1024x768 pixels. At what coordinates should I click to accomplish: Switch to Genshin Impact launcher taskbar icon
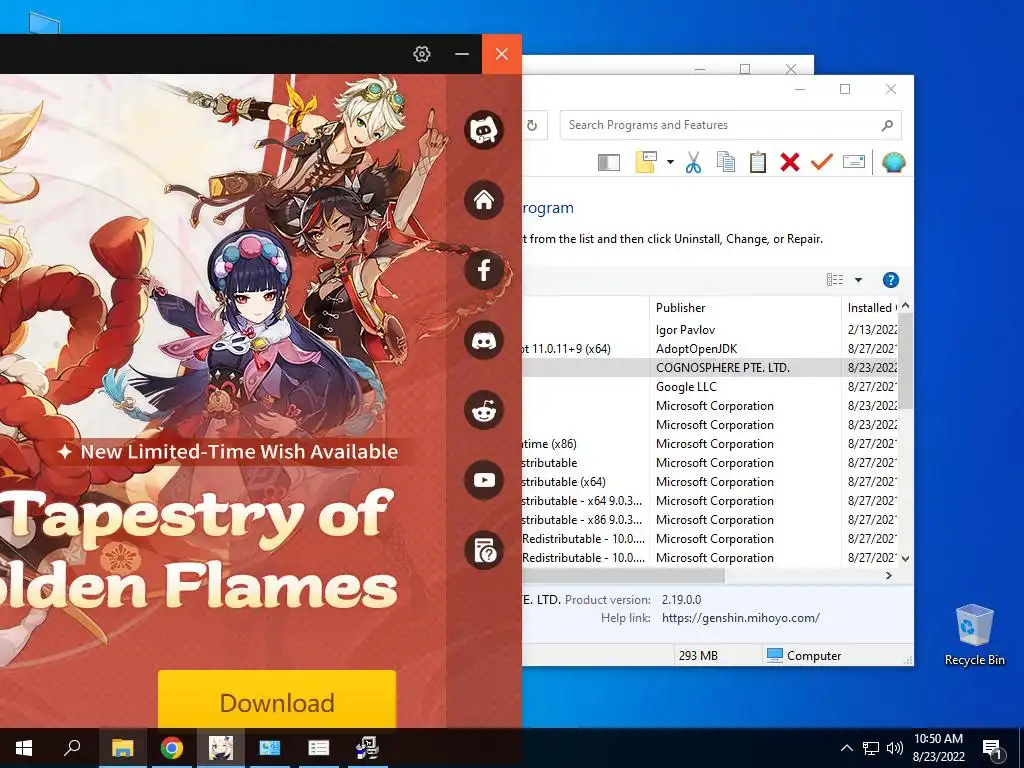point(221,748)
